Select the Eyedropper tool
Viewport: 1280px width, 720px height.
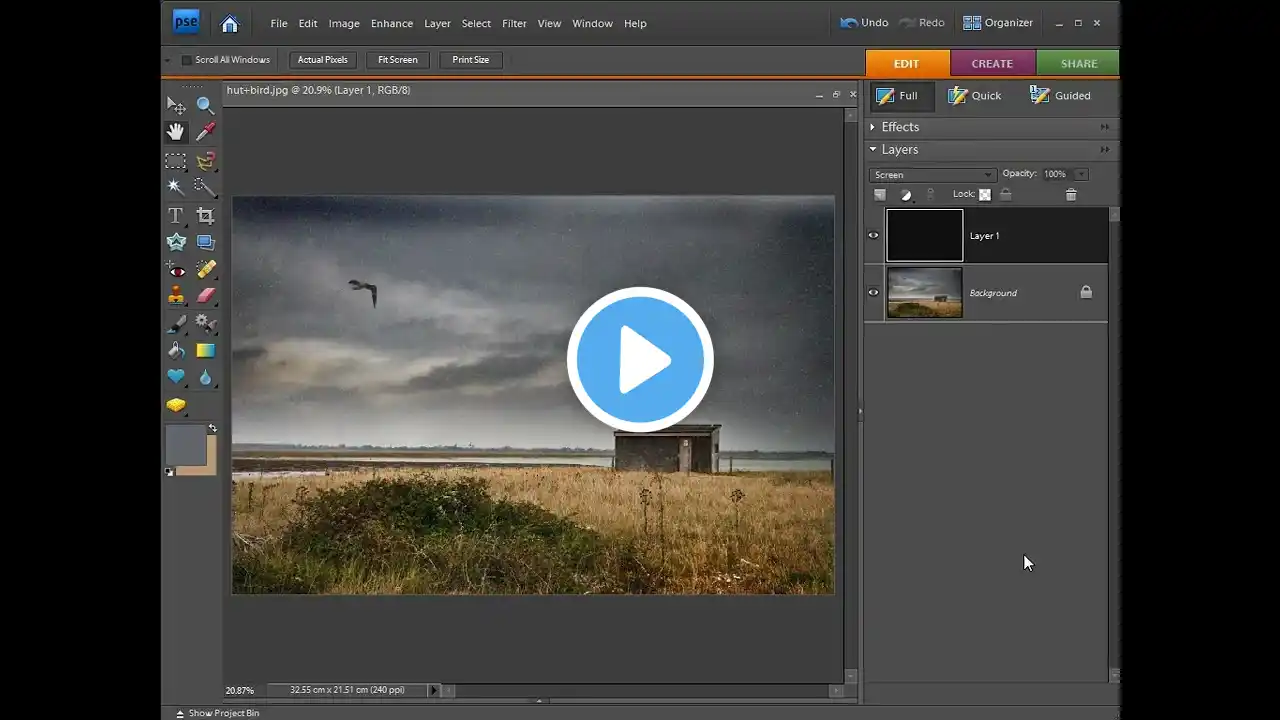pyautogui.click(x=205, y=132)
